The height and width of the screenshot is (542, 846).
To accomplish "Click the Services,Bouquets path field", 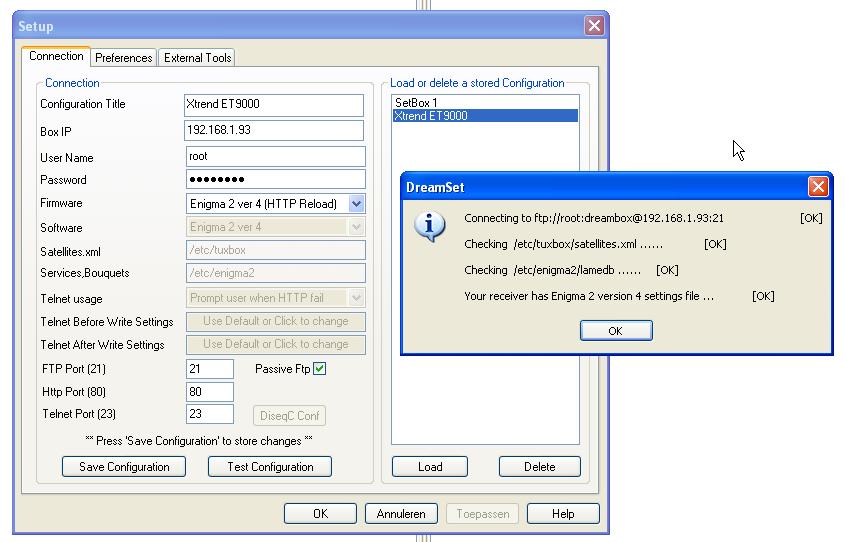I will [276, 273].
